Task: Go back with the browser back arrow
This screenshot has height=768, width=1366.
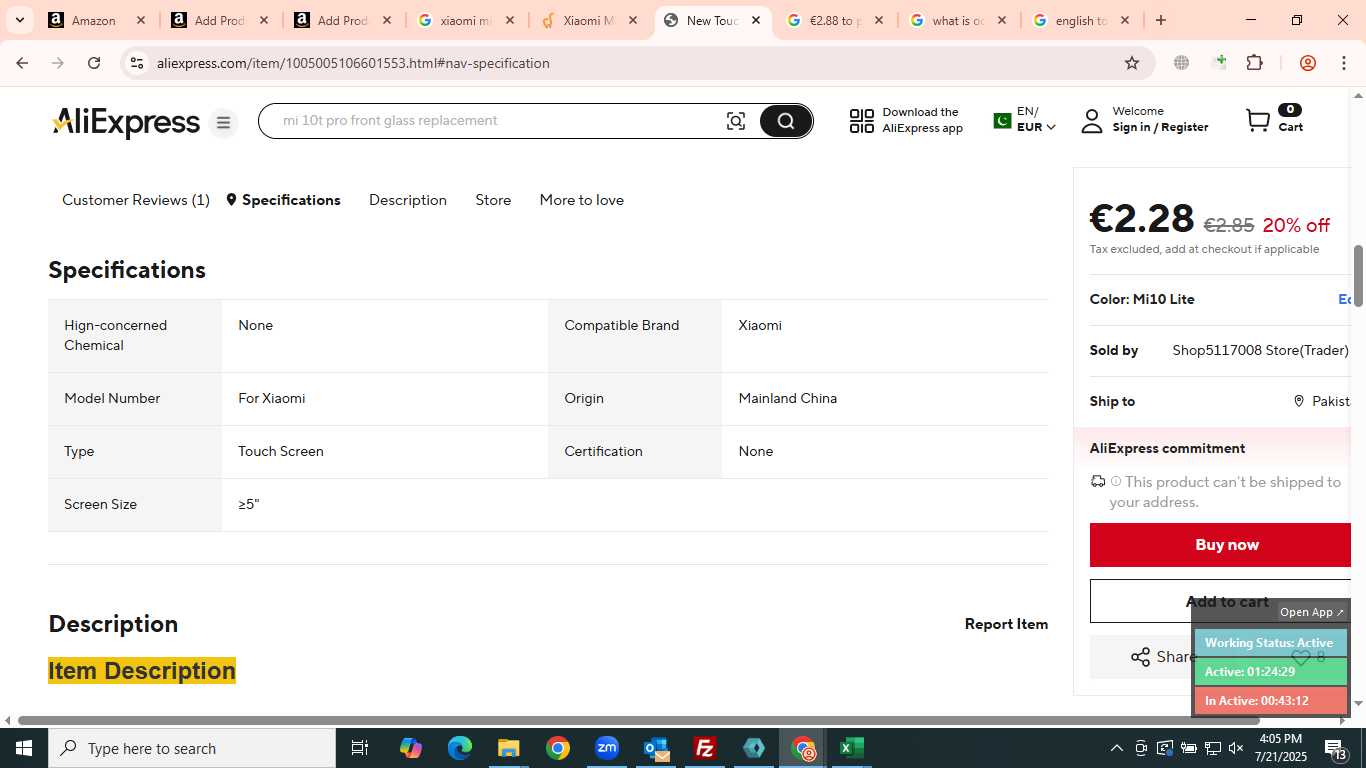Action: (22, 63)
